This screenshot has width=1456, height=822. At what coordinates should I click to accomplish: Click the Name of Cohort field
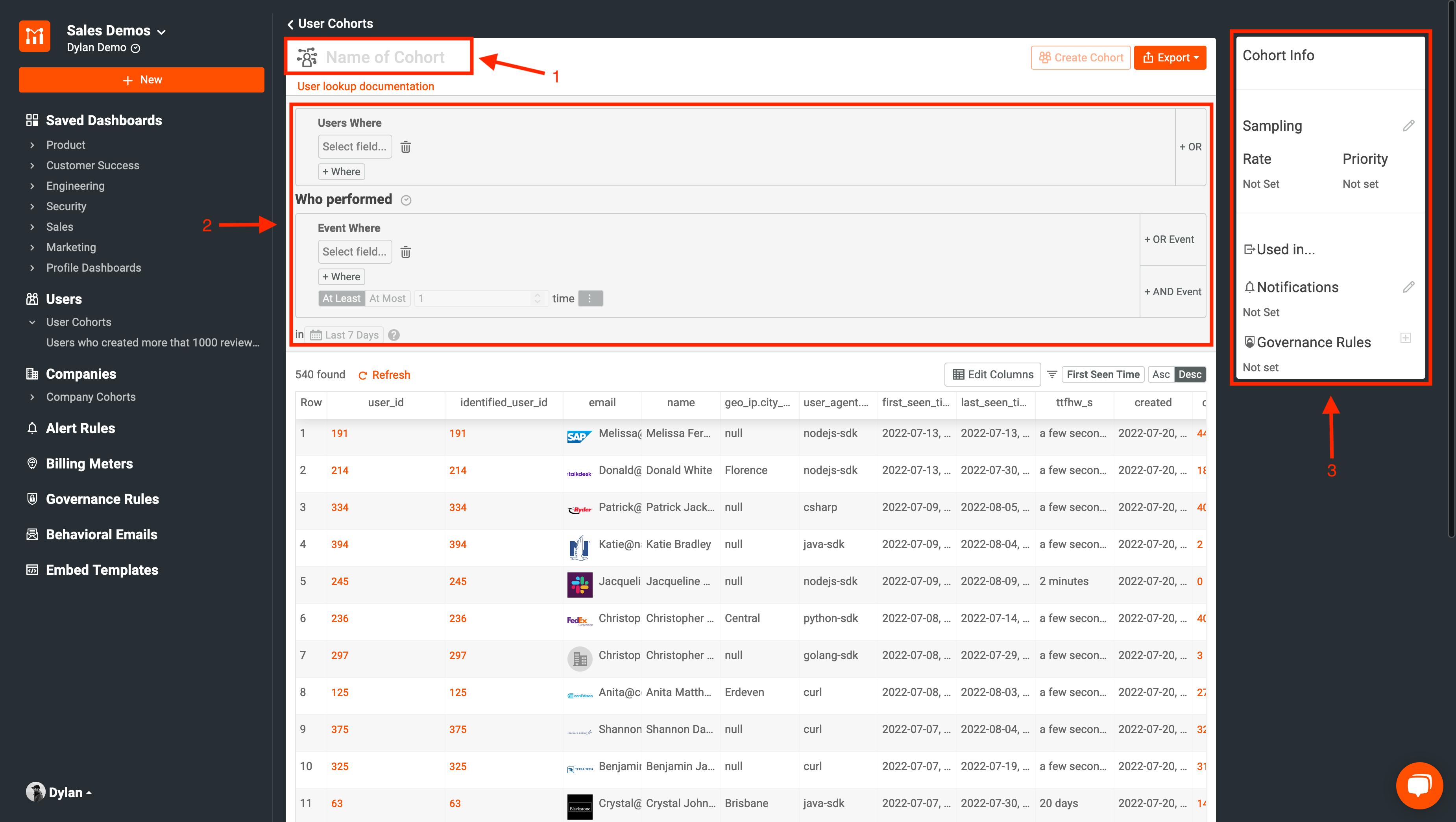pyautogui.click(x=385, y=57)
